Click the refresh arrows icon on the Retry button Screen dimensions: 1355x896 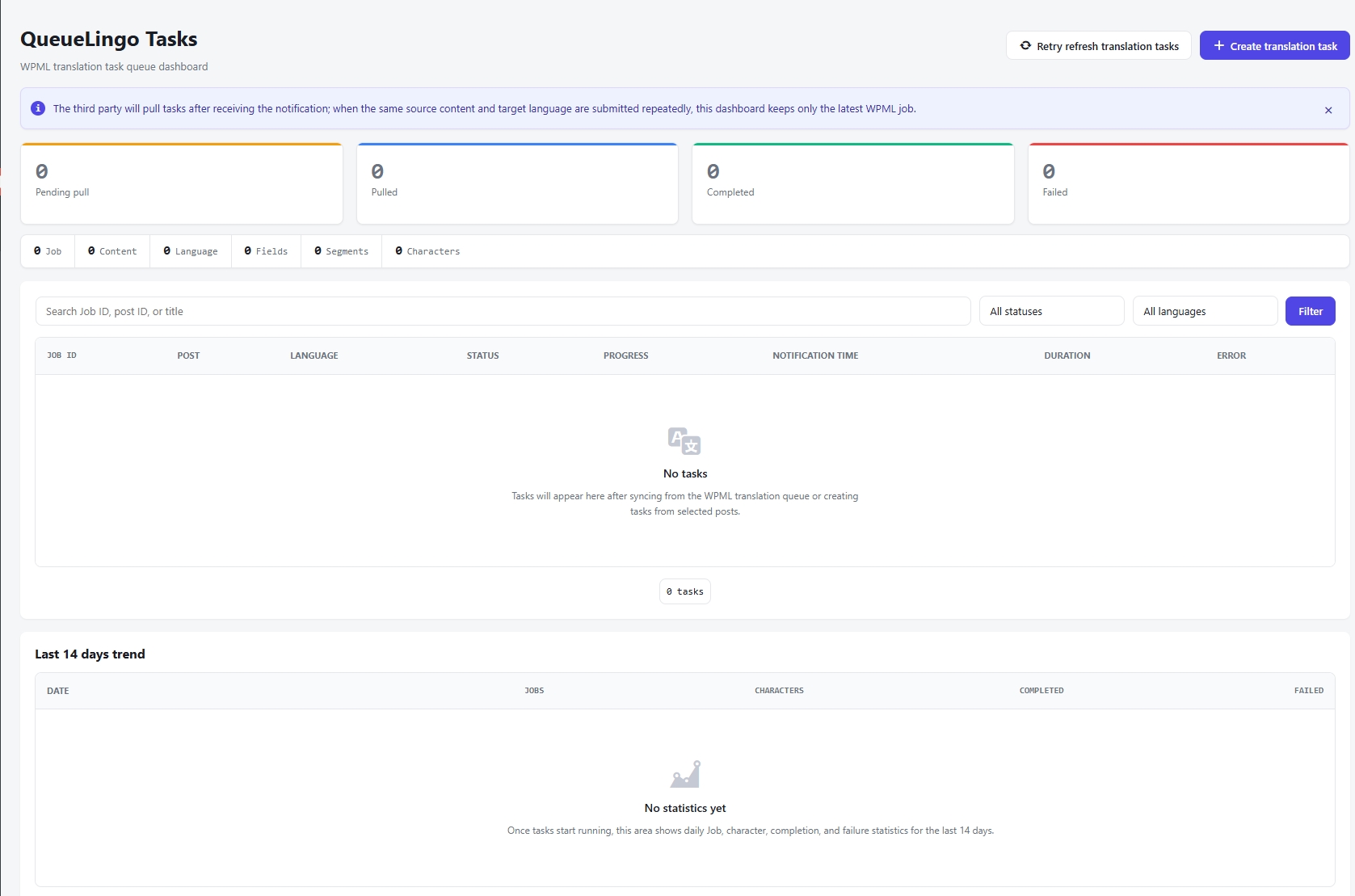point(1025,46)
